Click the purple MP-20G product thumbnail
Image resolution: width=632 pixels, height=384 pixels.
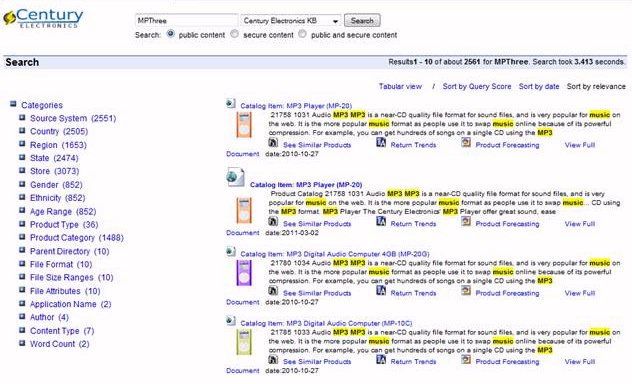click(244, 273)
